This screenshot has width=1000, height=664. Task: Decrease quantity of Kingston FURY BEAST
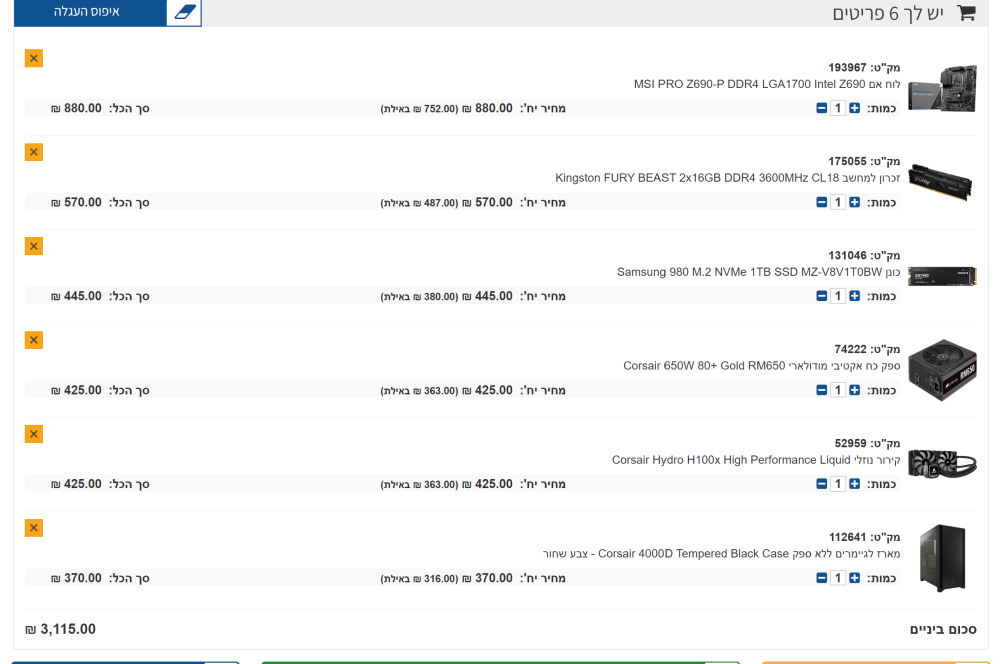(x=821, y=202)
